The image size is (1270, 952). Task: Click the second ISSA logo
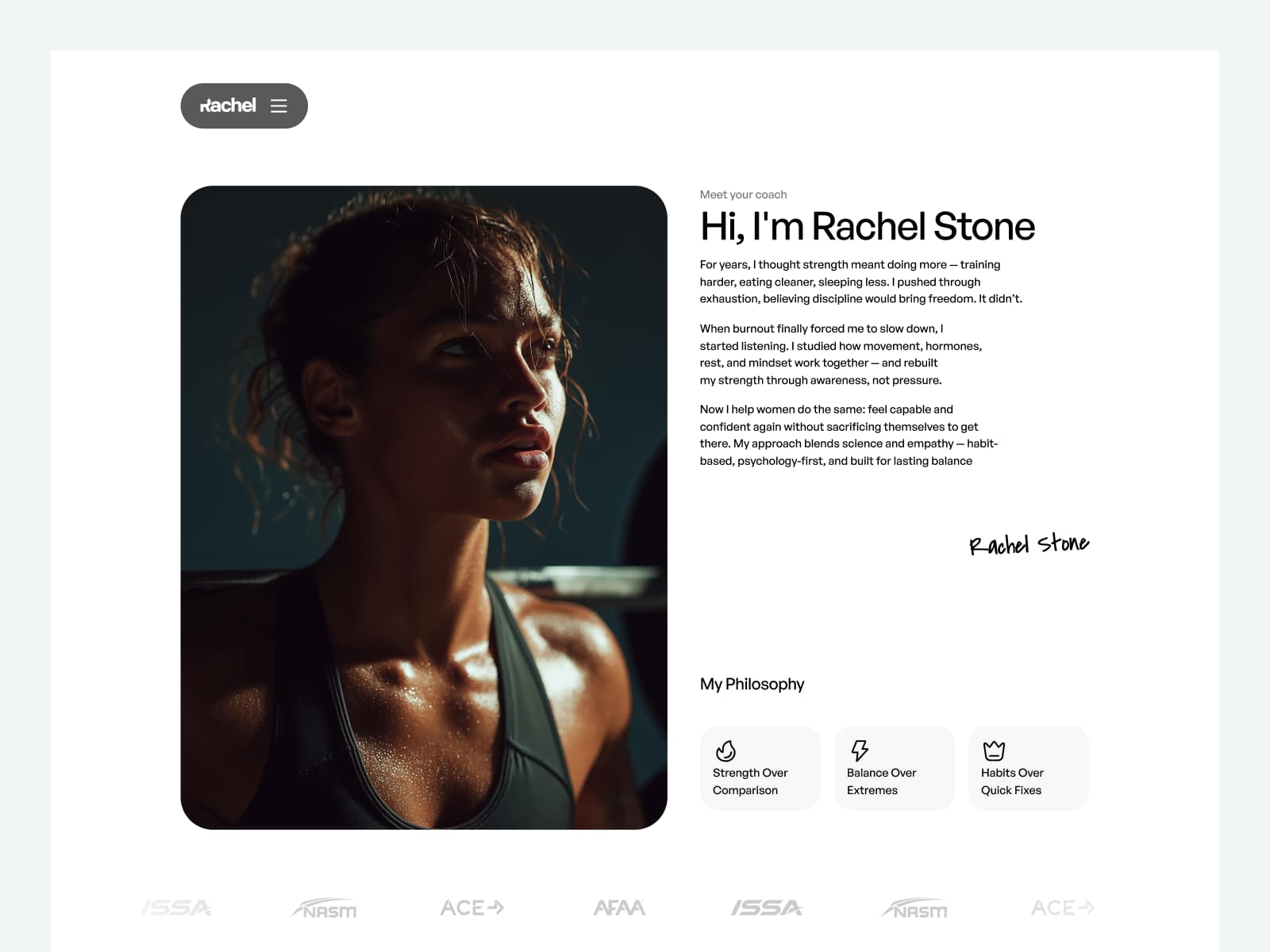[767, 908]
